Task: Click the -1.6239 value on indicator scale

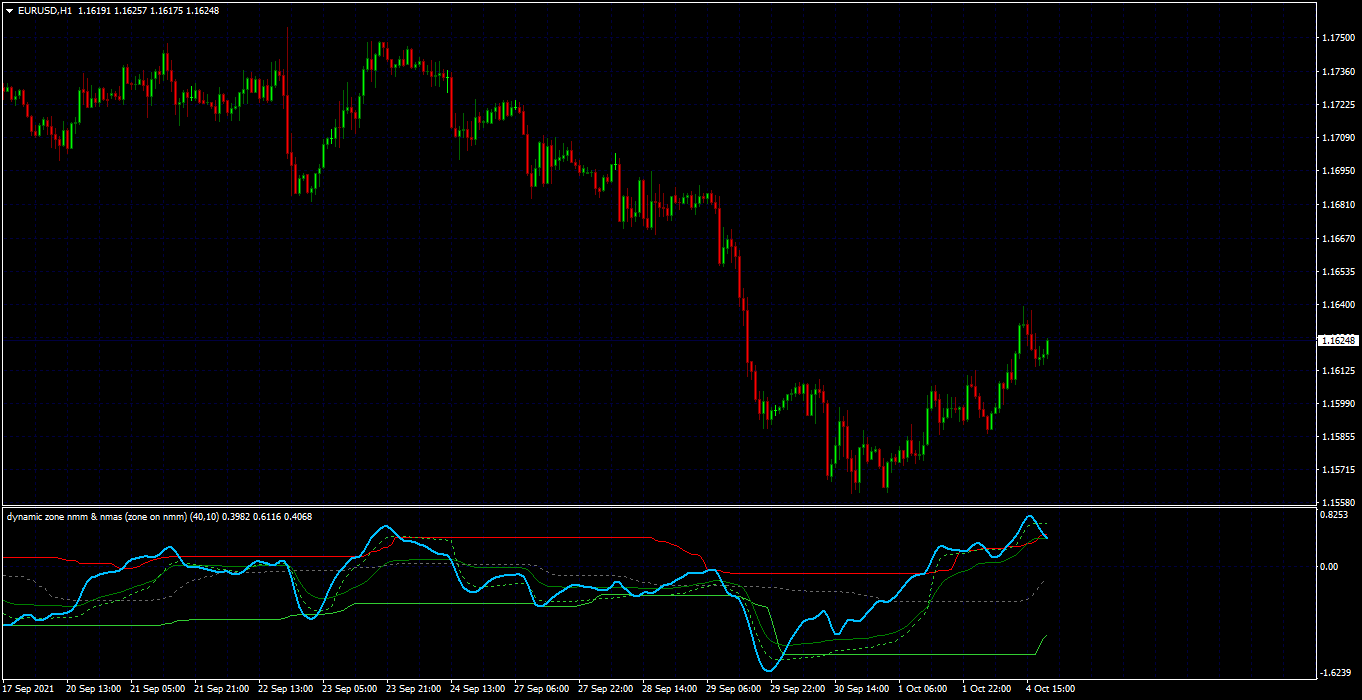Action: click(1336, 672)
